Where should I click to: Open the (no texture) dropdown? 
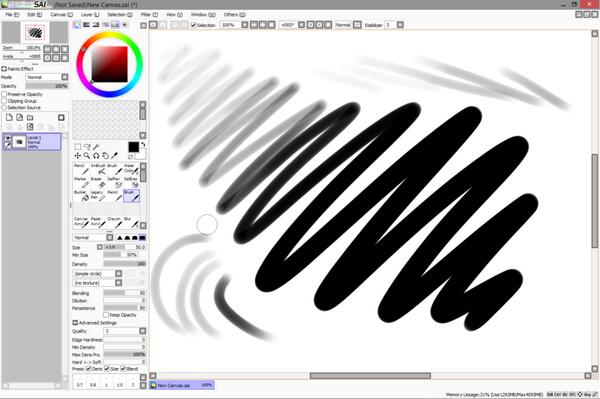tap(97, 283)
